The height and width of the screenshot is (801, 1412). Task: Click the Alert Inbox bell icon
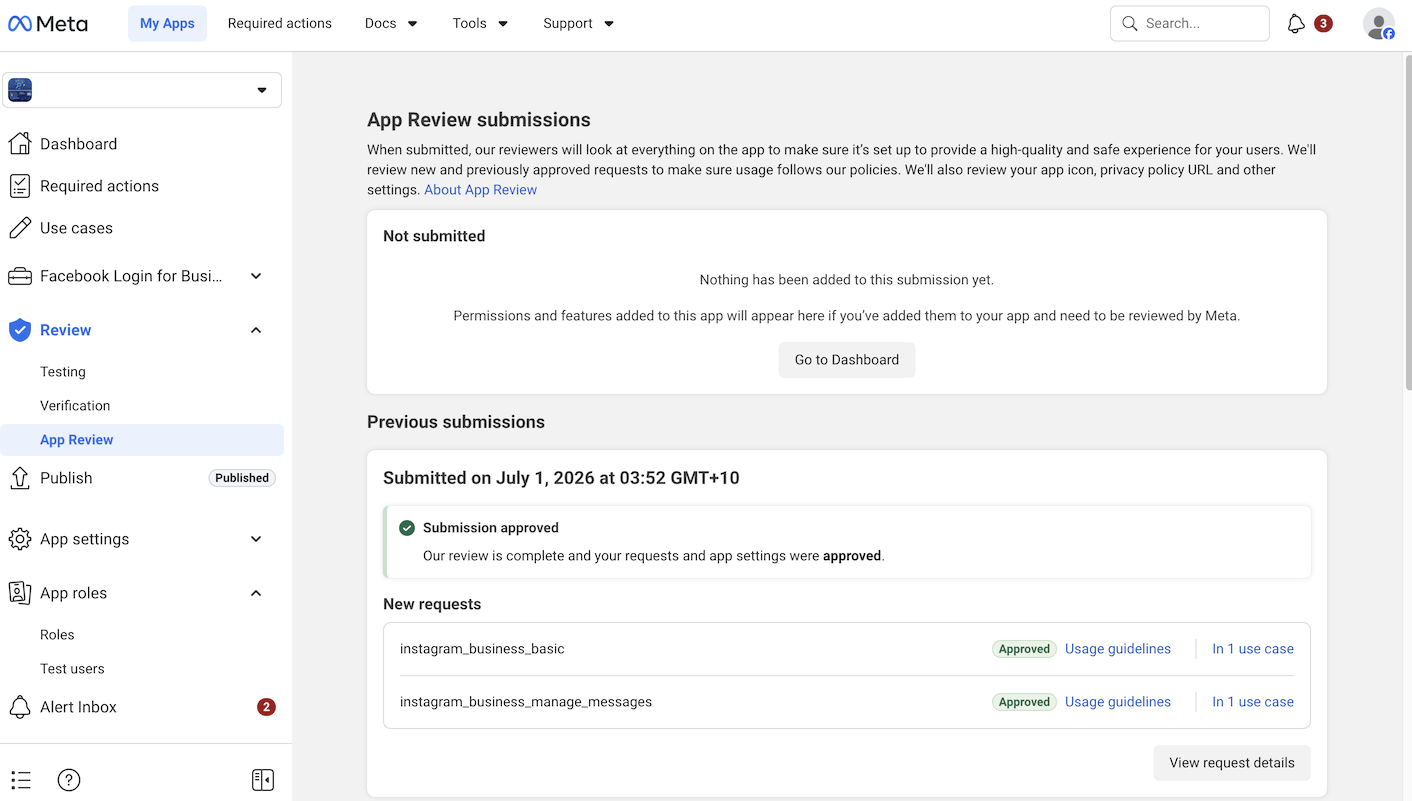point(20,707)
